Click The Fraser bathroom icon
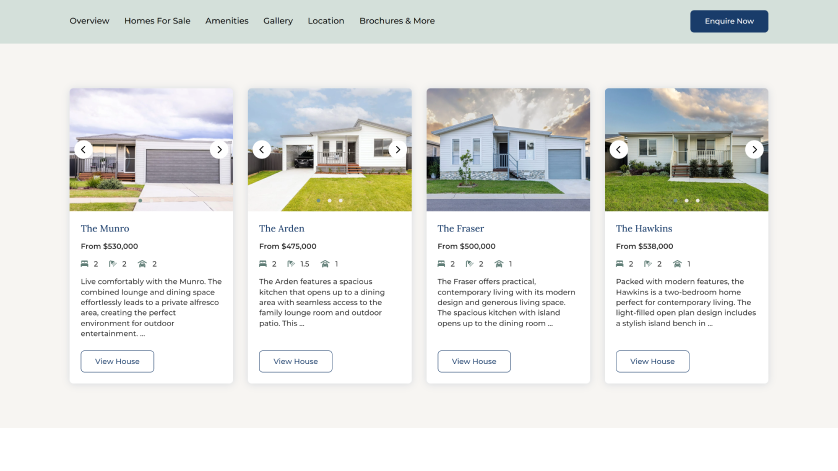 (469, 264)
